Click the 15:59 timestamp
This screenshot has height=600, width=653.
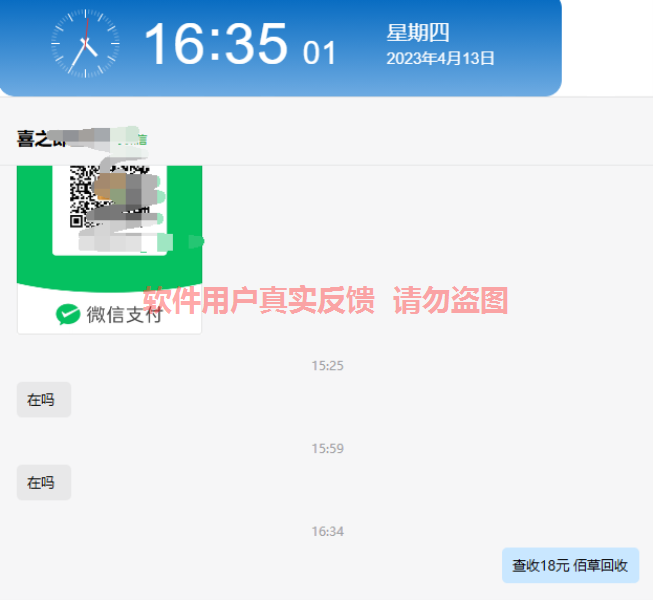click(x=327, y=448)
